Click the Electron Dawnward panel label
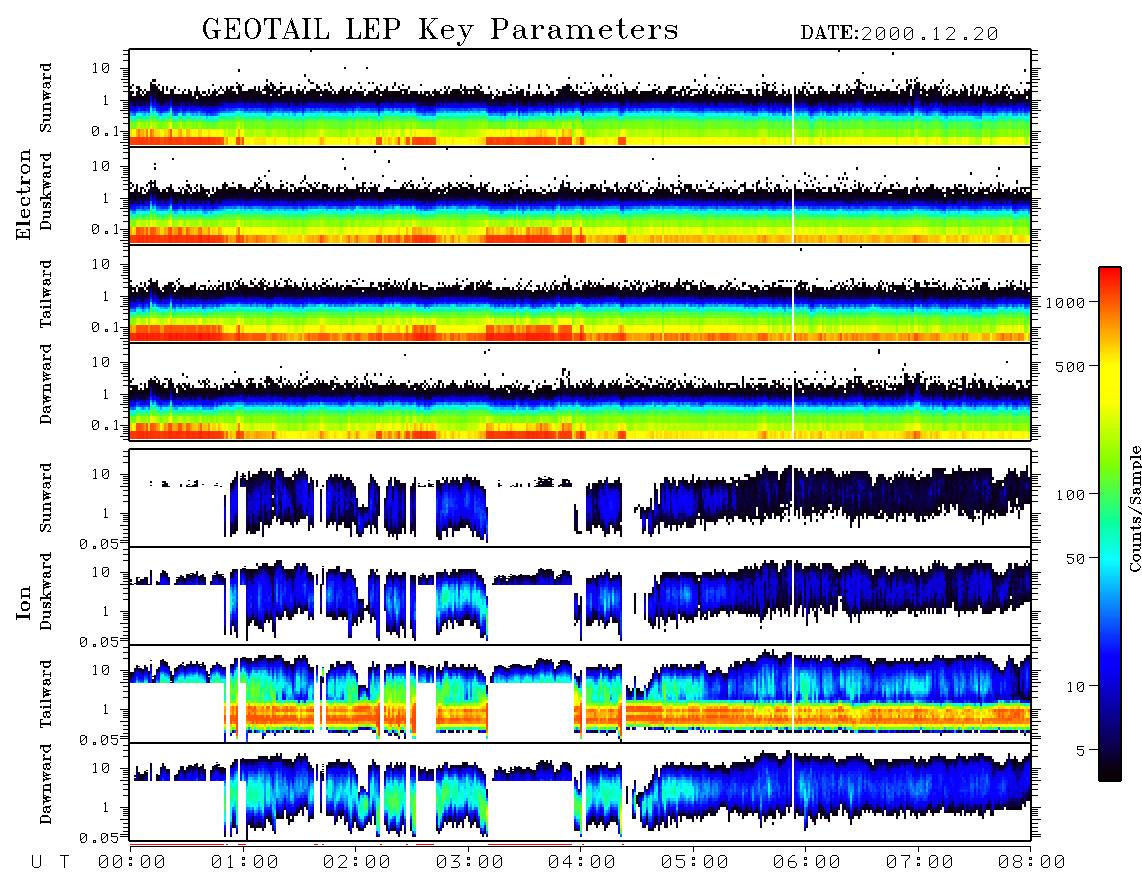 pyautogui.click(x=46, y=384)
